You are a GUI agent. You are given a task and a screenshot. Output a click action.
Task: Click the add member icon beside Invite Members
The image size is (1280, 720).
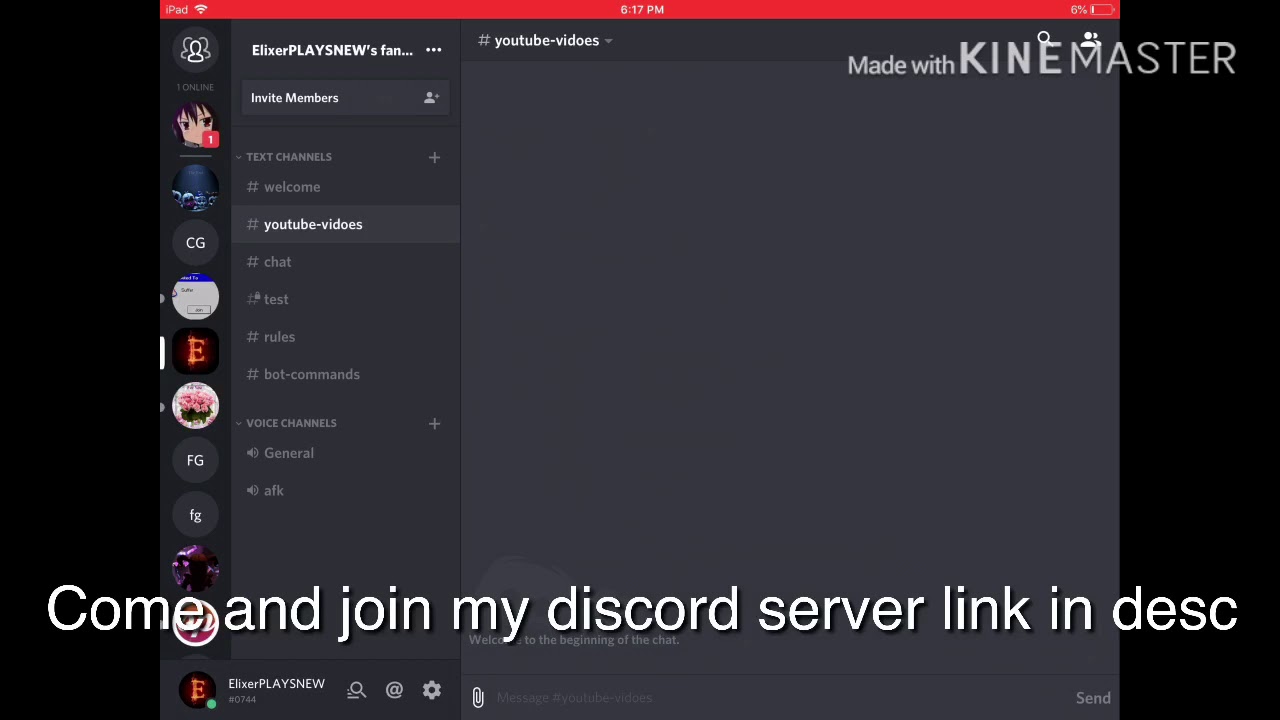tap(431, 98)
